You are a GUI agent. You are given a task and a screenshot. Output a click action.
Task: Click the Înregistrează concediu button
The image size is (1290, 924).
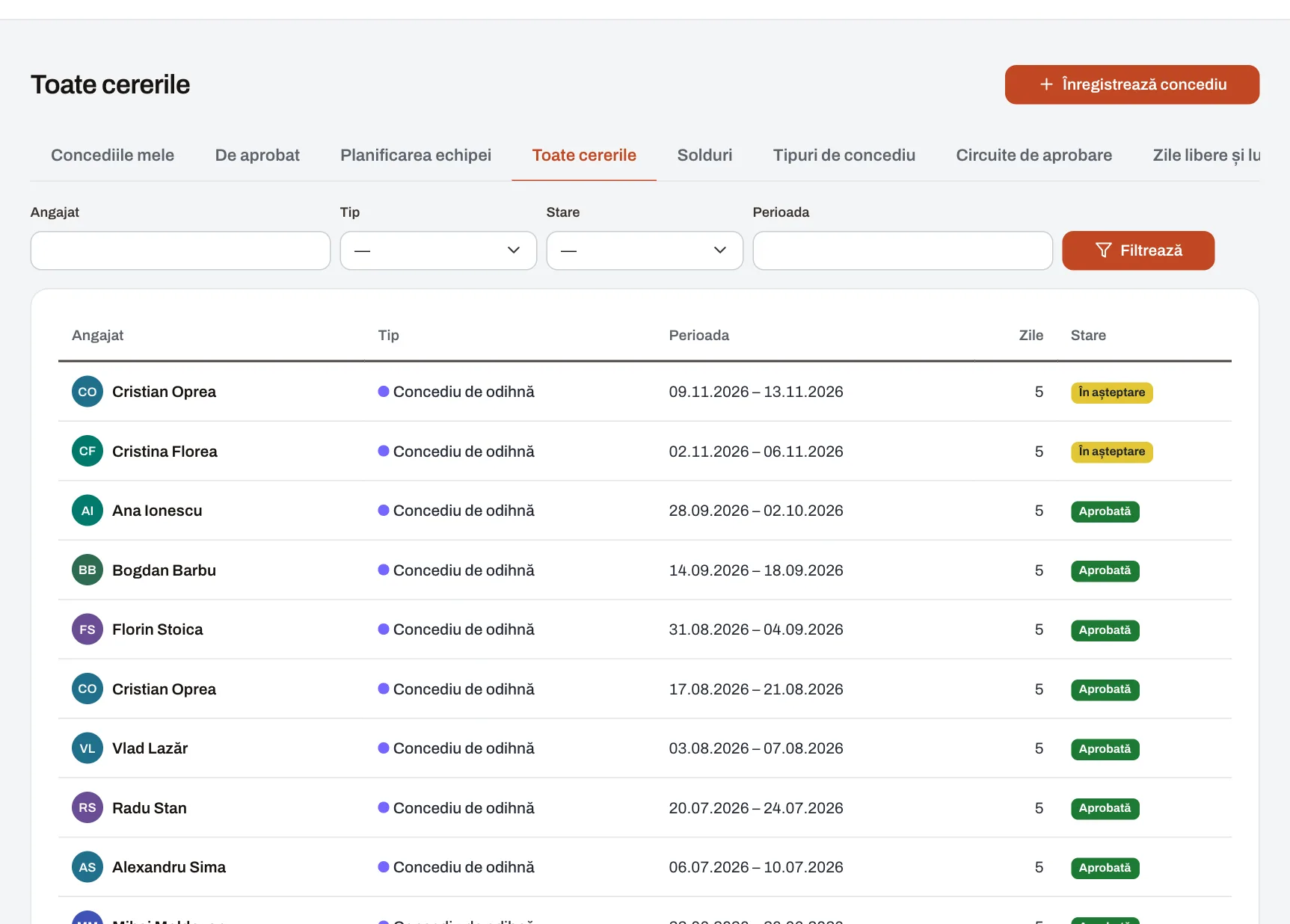click(1132, 84)
